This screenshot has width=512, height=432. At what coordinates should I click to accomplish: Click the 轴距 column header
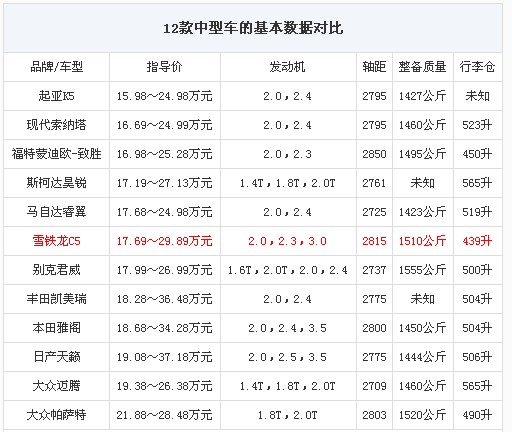coord(374,67)
